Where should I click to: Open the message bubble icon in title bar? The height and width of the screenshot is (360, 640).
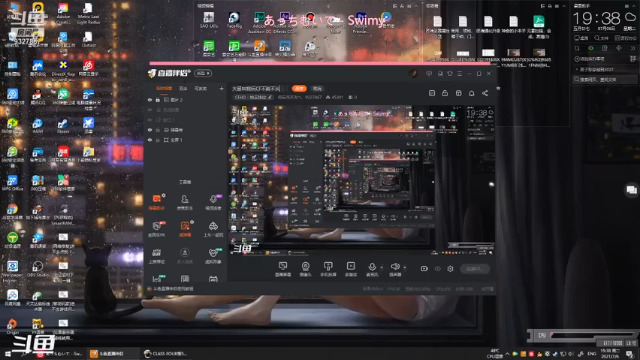(429, 73)
